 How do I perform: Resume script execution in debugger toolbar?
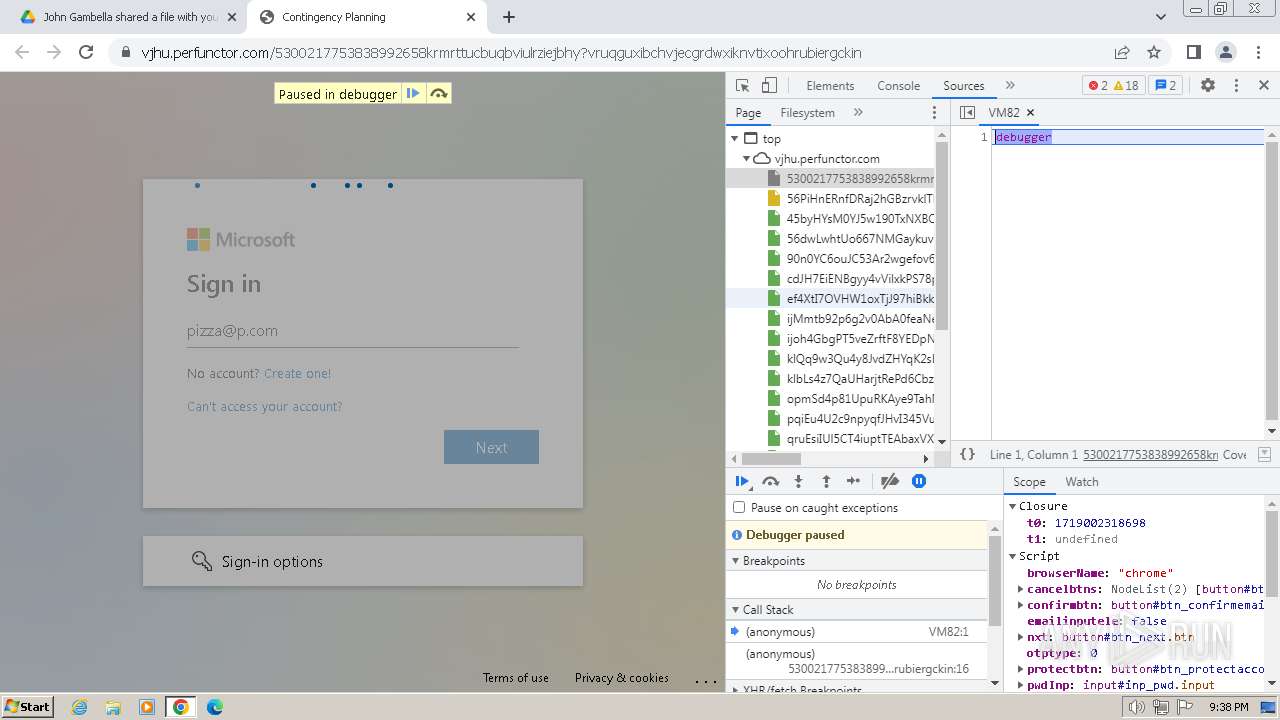pyautogui.click(x=742, y=481)
